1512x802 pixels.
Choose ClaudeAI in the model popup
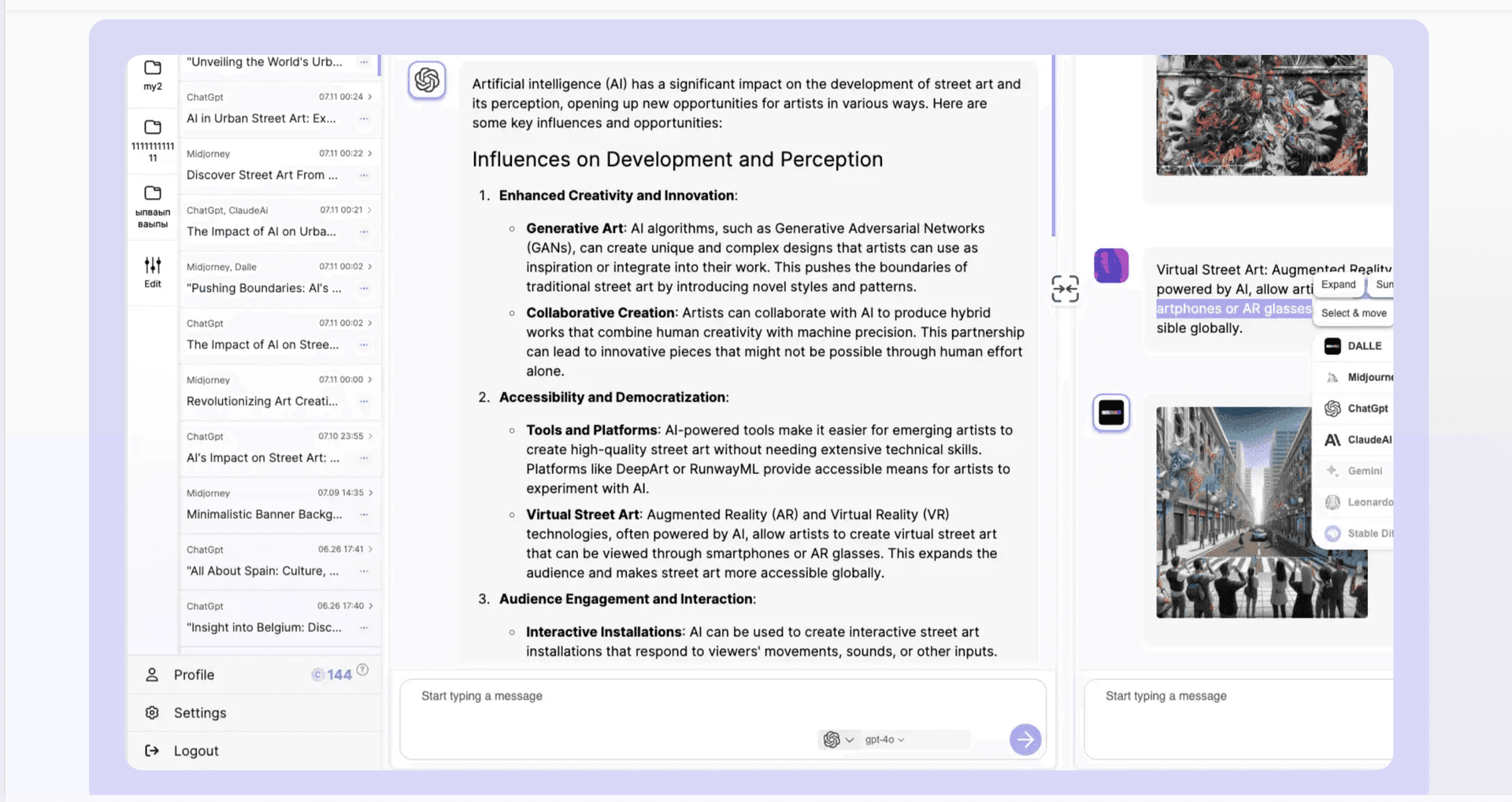(1354, 440)
